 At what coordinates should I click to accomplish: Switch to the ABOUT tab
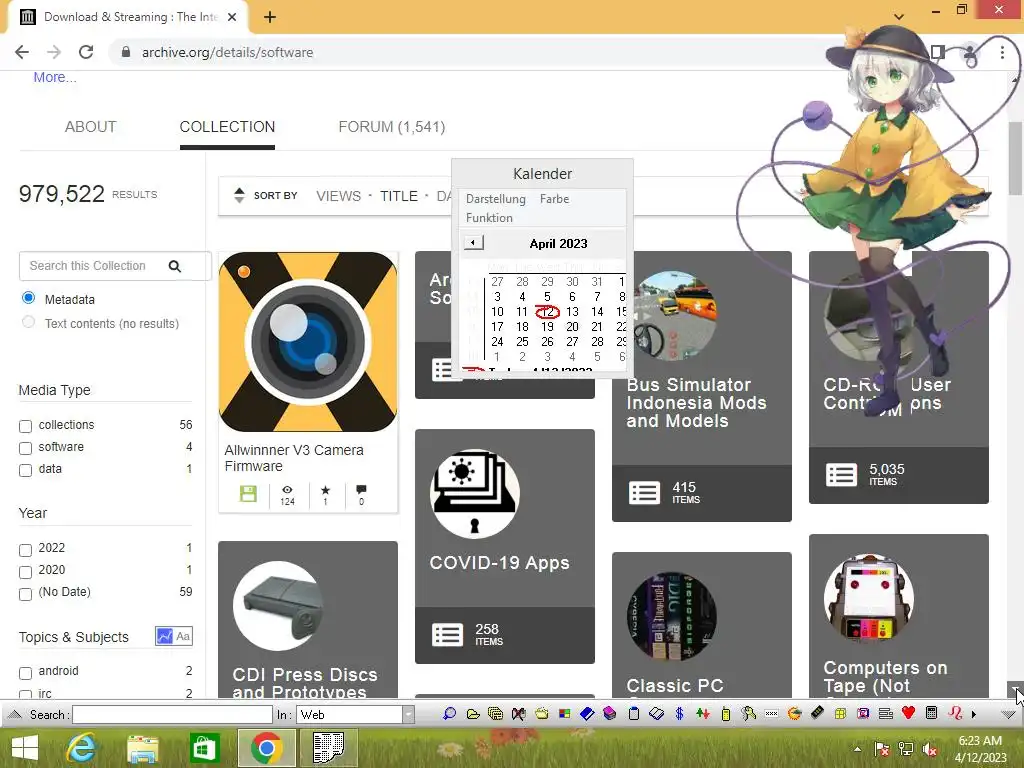(90, 127)
